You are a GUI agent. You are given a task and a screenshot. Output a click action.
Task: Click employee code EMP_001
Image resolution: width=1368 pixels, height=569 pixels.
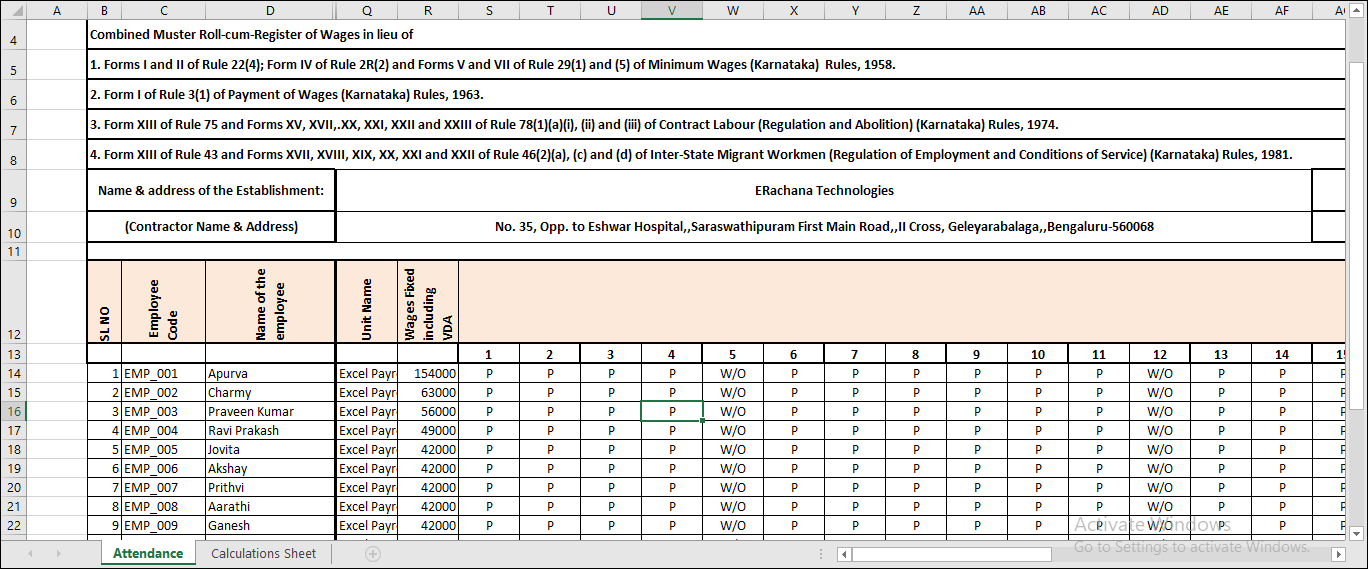163,373
